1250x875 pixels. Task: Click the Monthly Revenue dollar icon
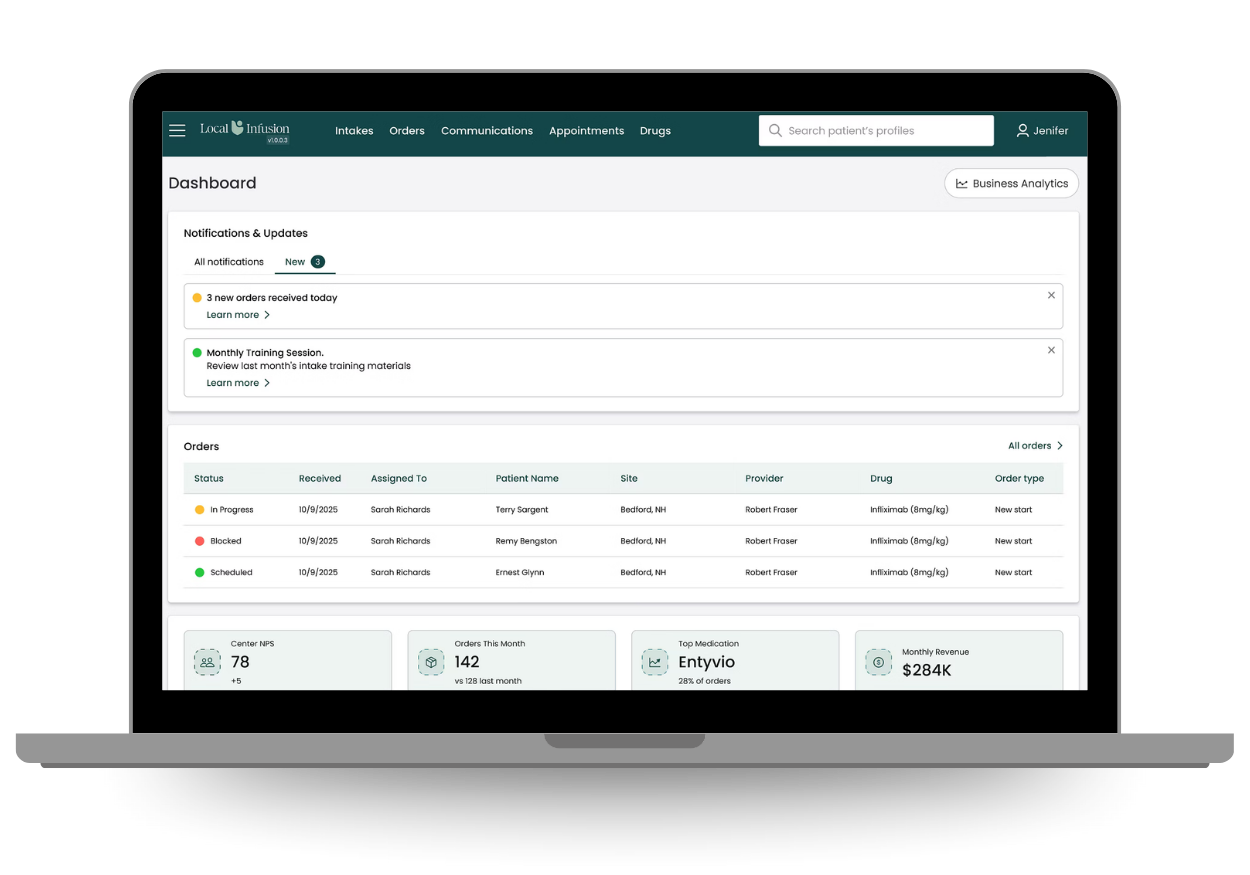coord(878,662)
